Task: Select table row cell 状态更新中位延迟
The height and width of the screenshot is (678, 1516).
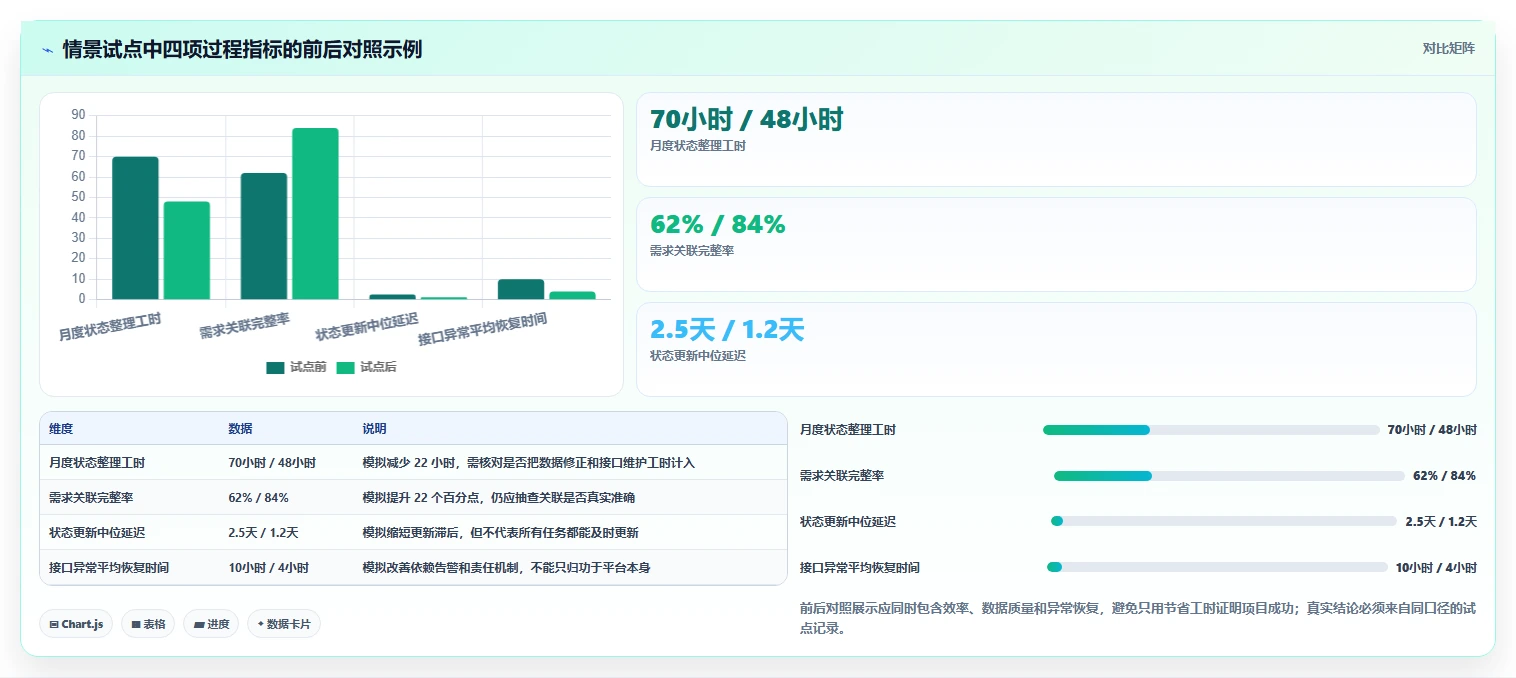Action: pos(97,533)
